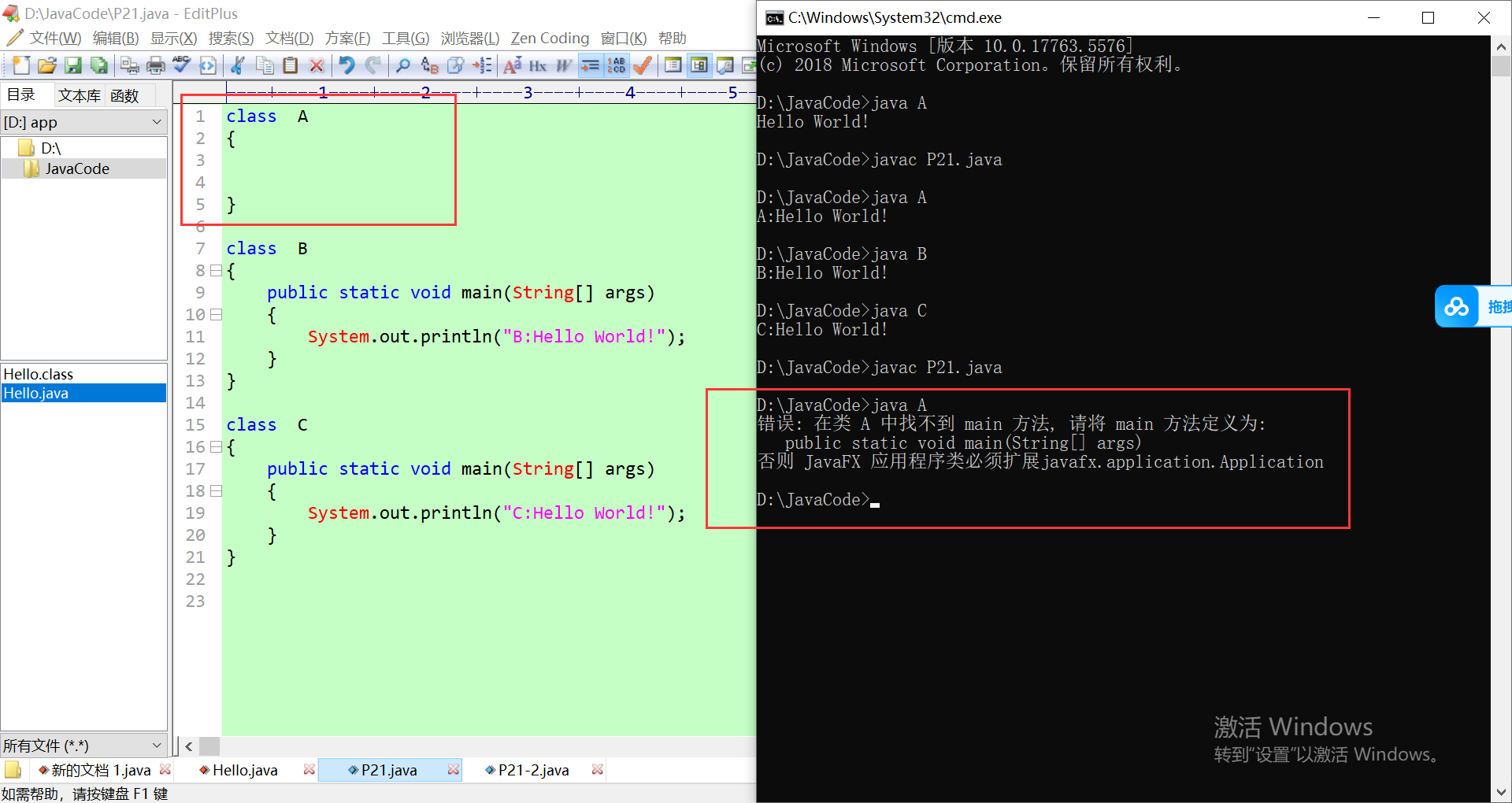Switch to the 目录 sidebar tab
The width and height of the screenshot is (1512, 803).
[x=21, y=94]
